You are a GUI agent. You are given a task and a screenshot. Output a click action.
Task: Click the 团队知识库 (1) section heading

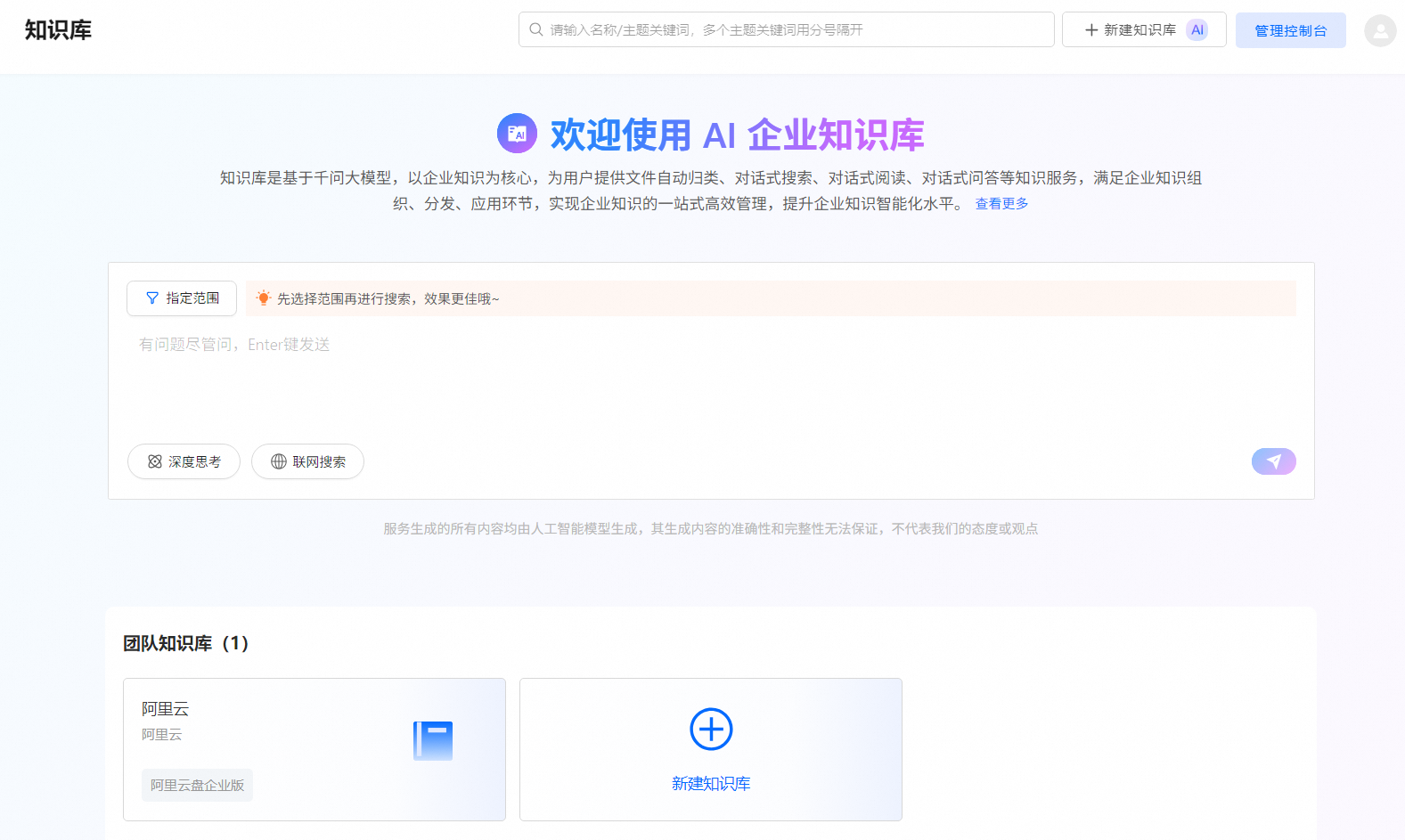click(186, 643)
